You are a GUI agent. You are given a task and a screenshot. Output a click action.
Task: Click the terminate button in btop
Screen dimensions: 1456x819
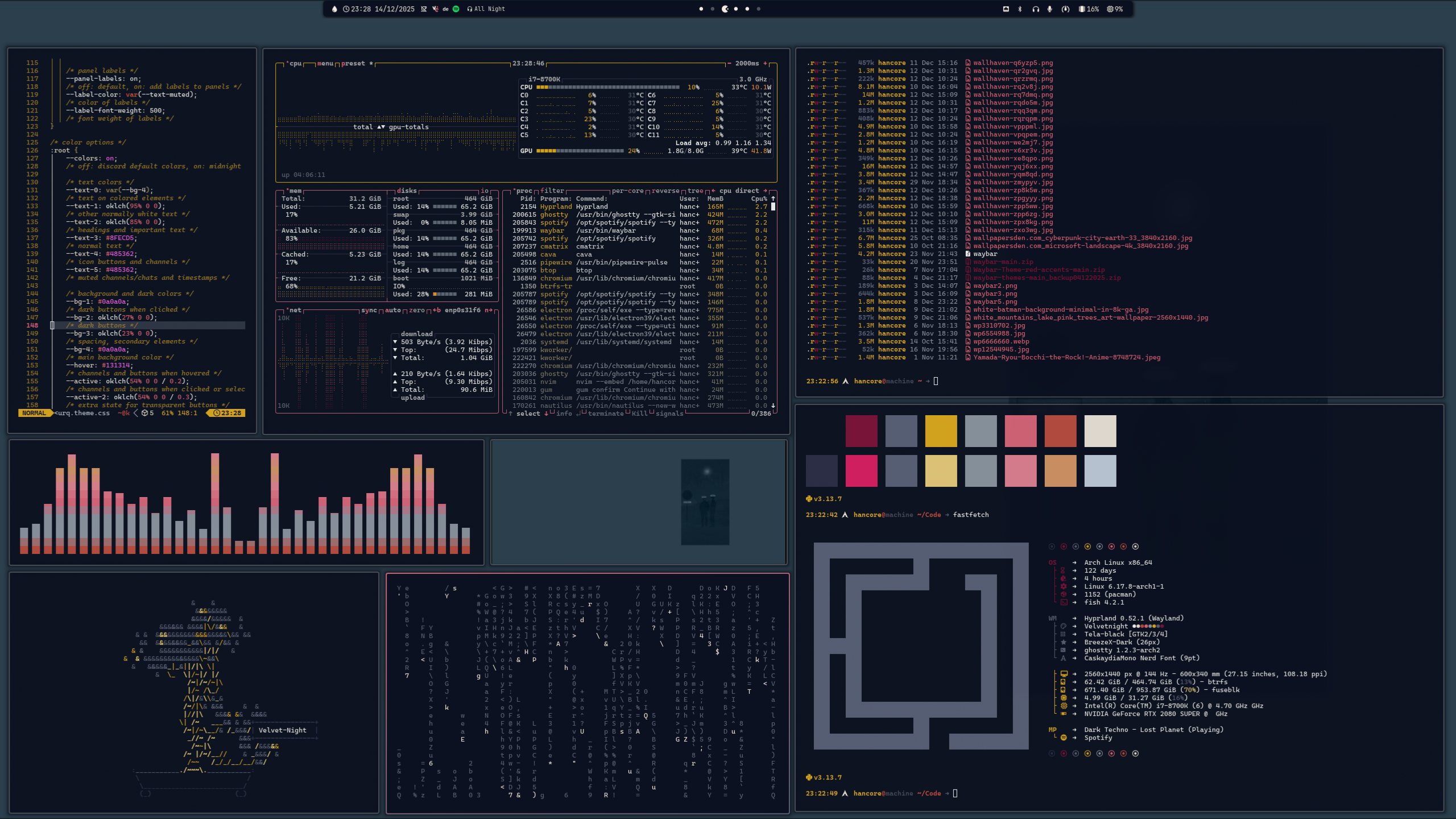tap(605, 414)
